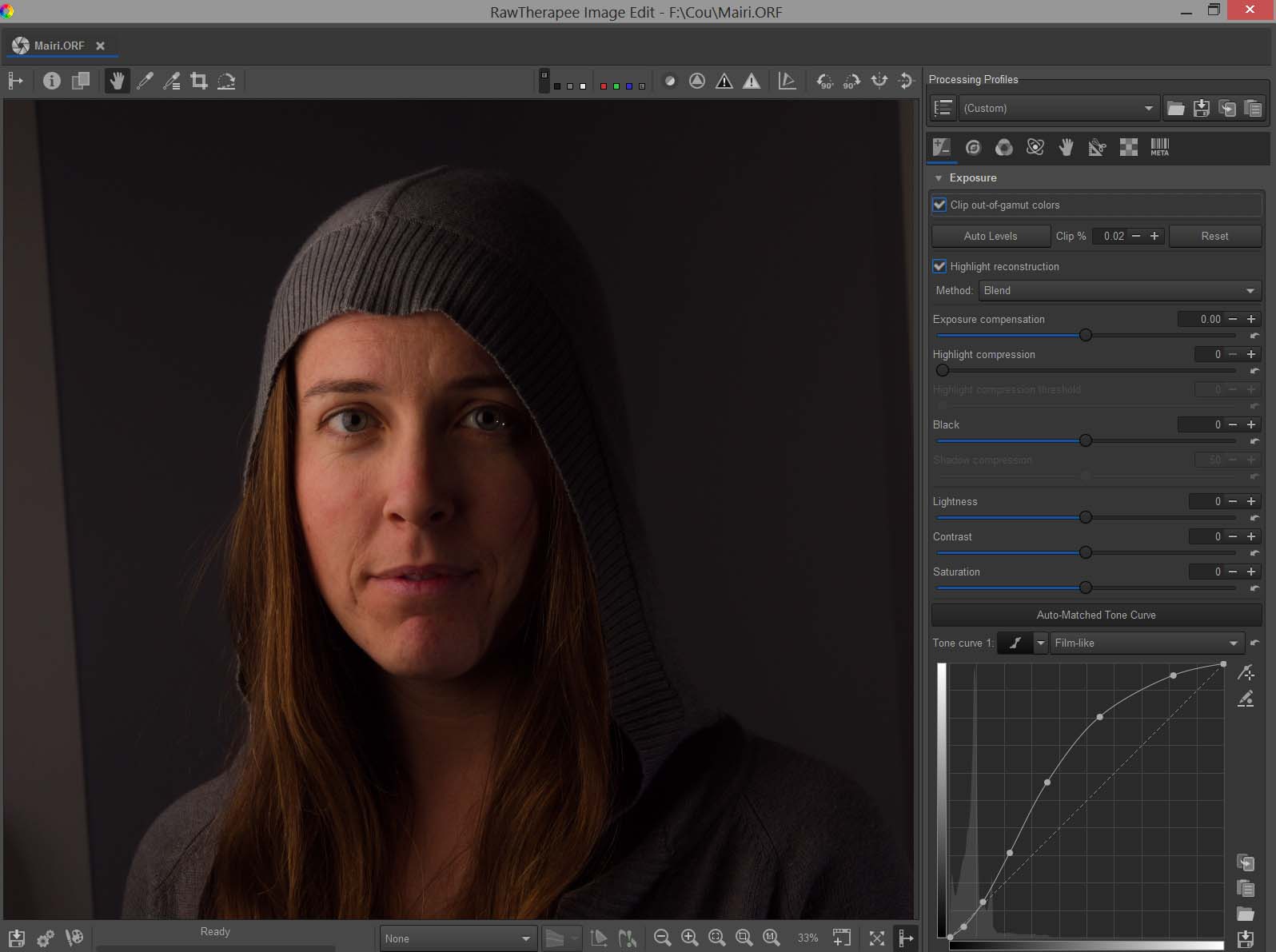1276x952 pixels.
Task: Zoom out with the magnifier minus icon
Action: click(662, 938)
